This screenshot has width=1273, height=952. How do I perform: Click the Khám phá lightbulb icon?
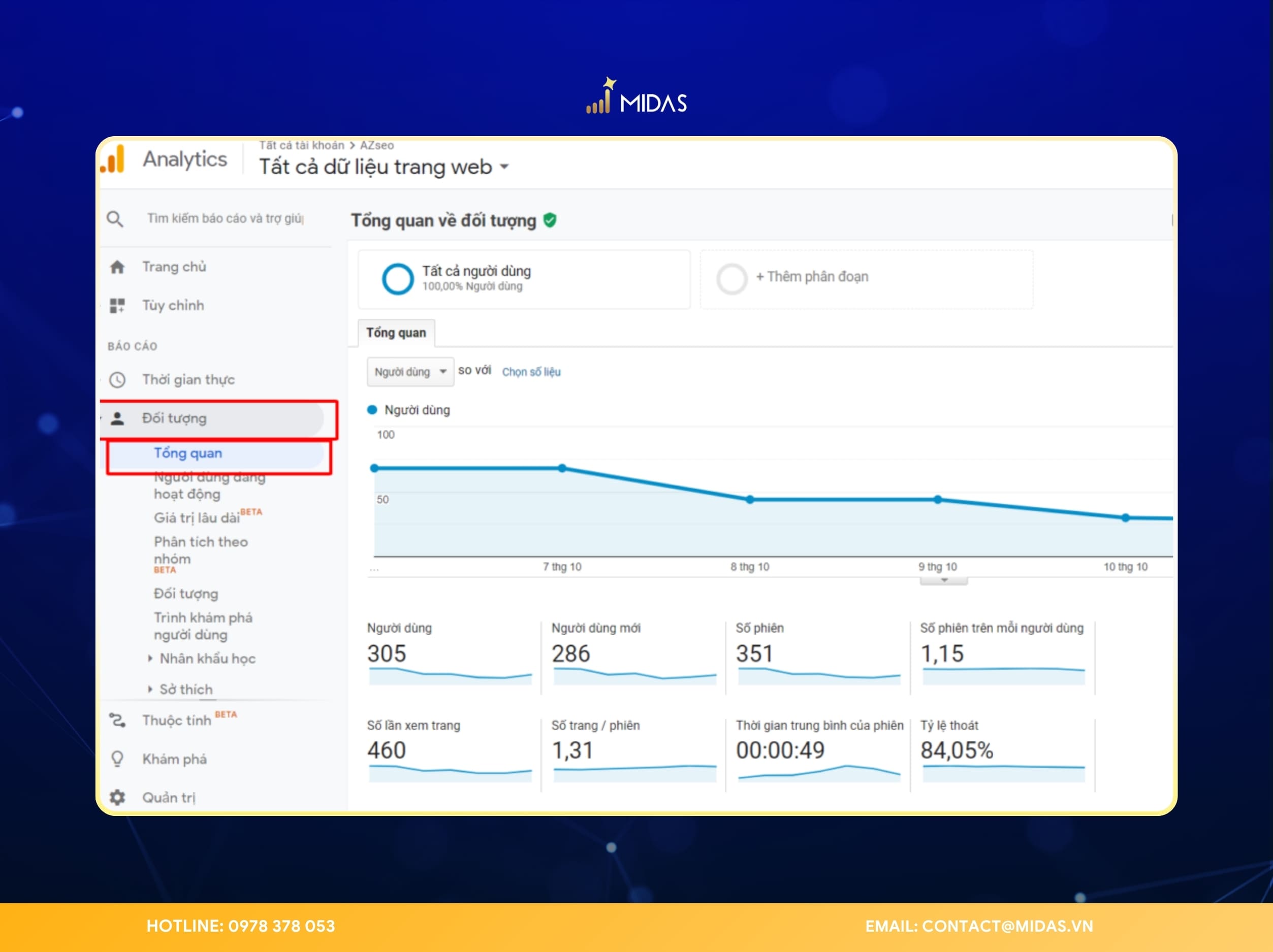117,759
